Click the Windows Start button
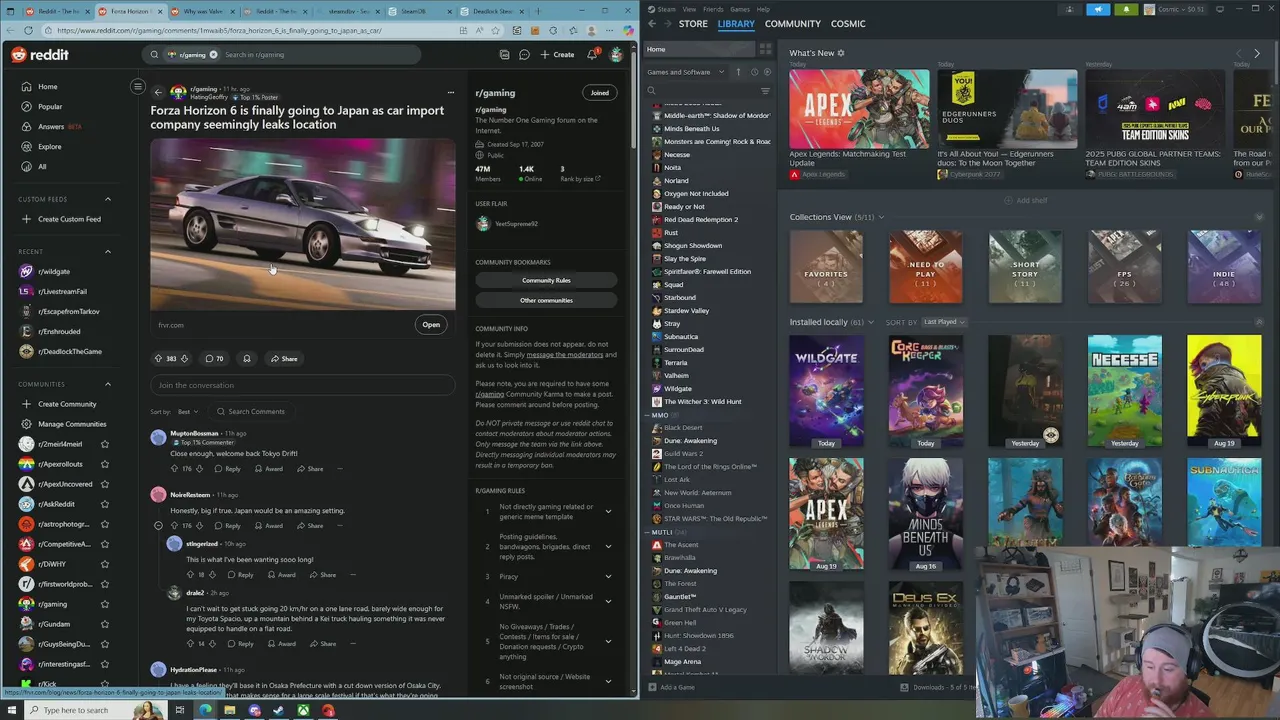The image size is (1280, 720). pos(12,710)
